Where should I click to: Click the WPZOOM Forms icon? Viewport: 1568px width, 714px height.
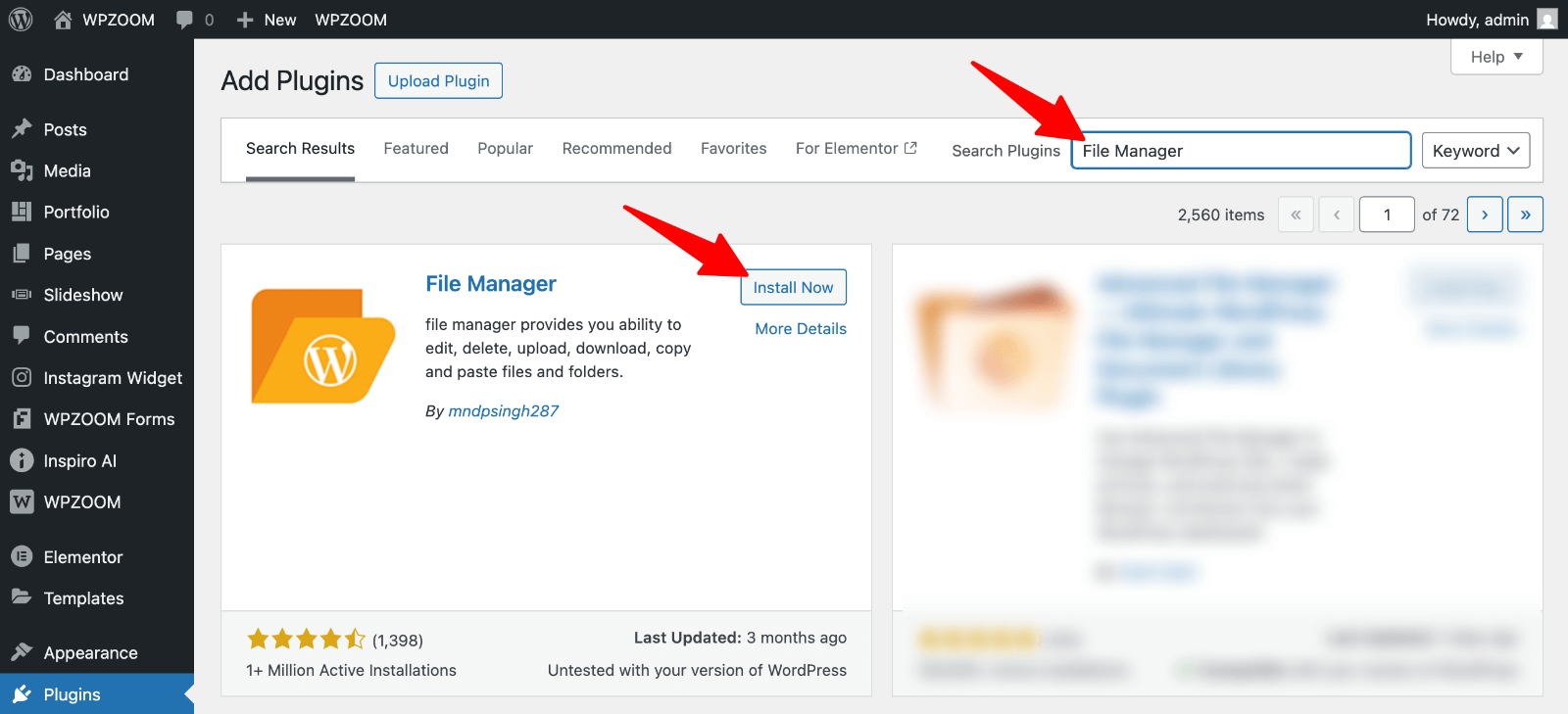click(x=22, y=419)
